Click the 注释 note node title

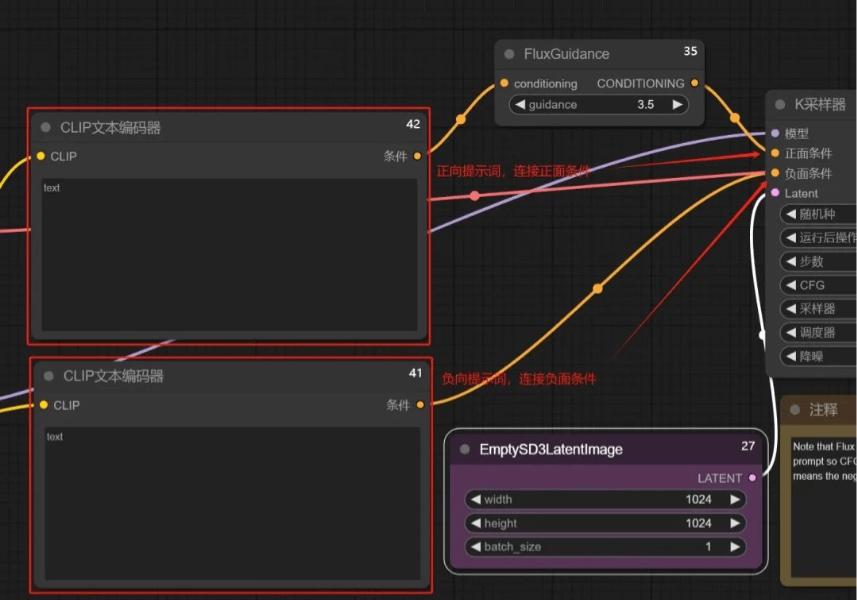tap(823, 410)
